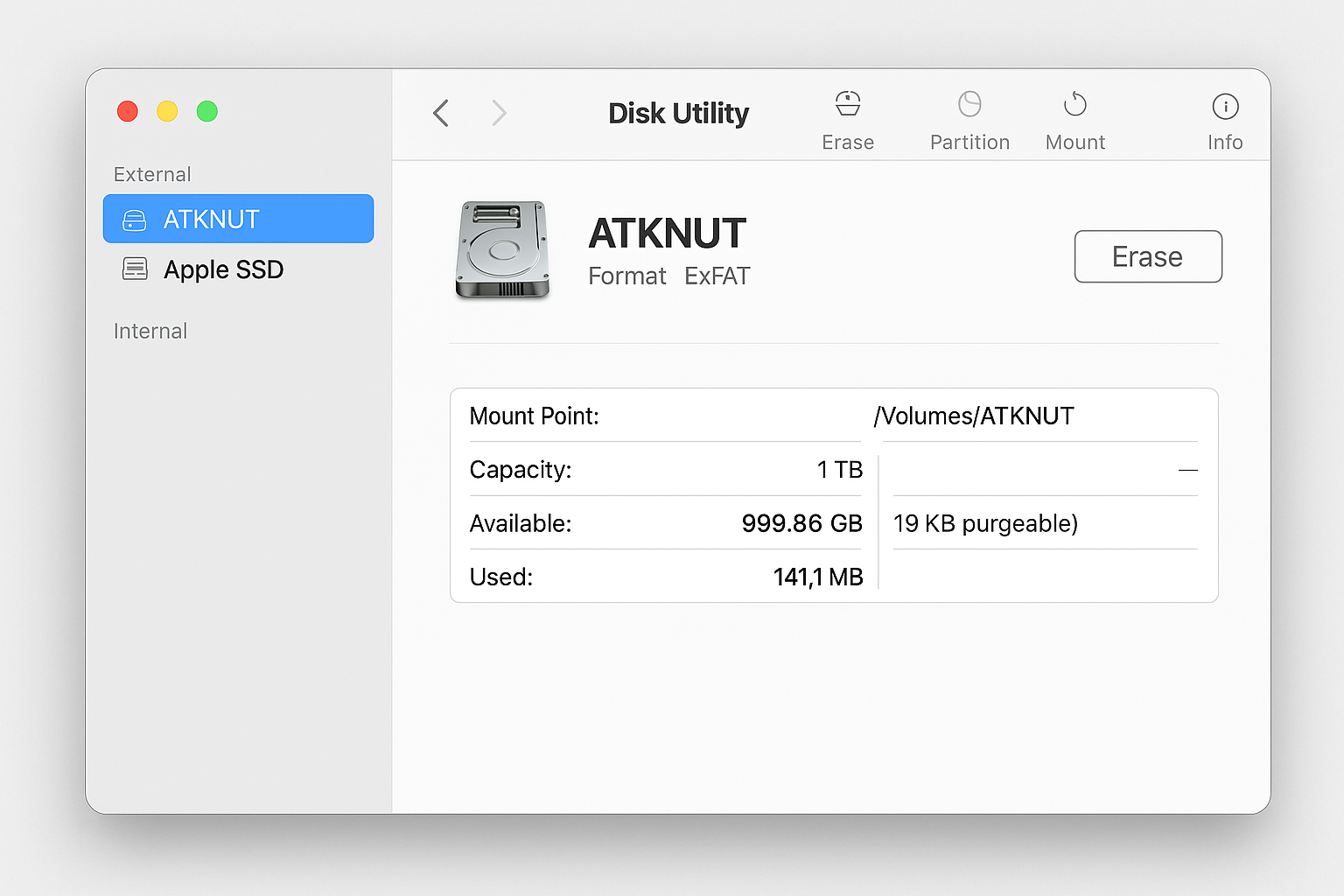Click the Disk Utility window title

(679, 113)
